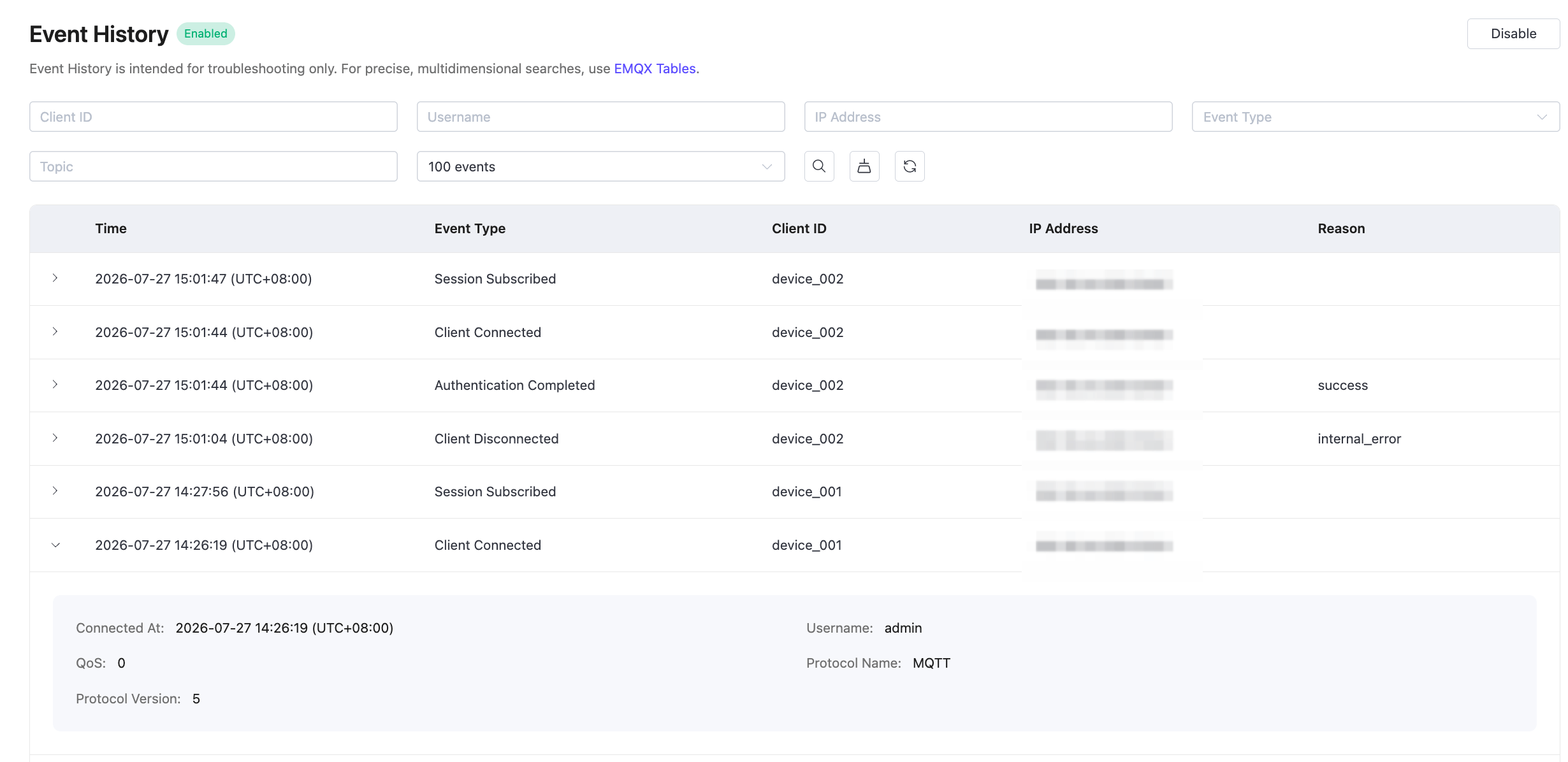Click the Event History page title
1568x762 pixels.
(99, 34)
